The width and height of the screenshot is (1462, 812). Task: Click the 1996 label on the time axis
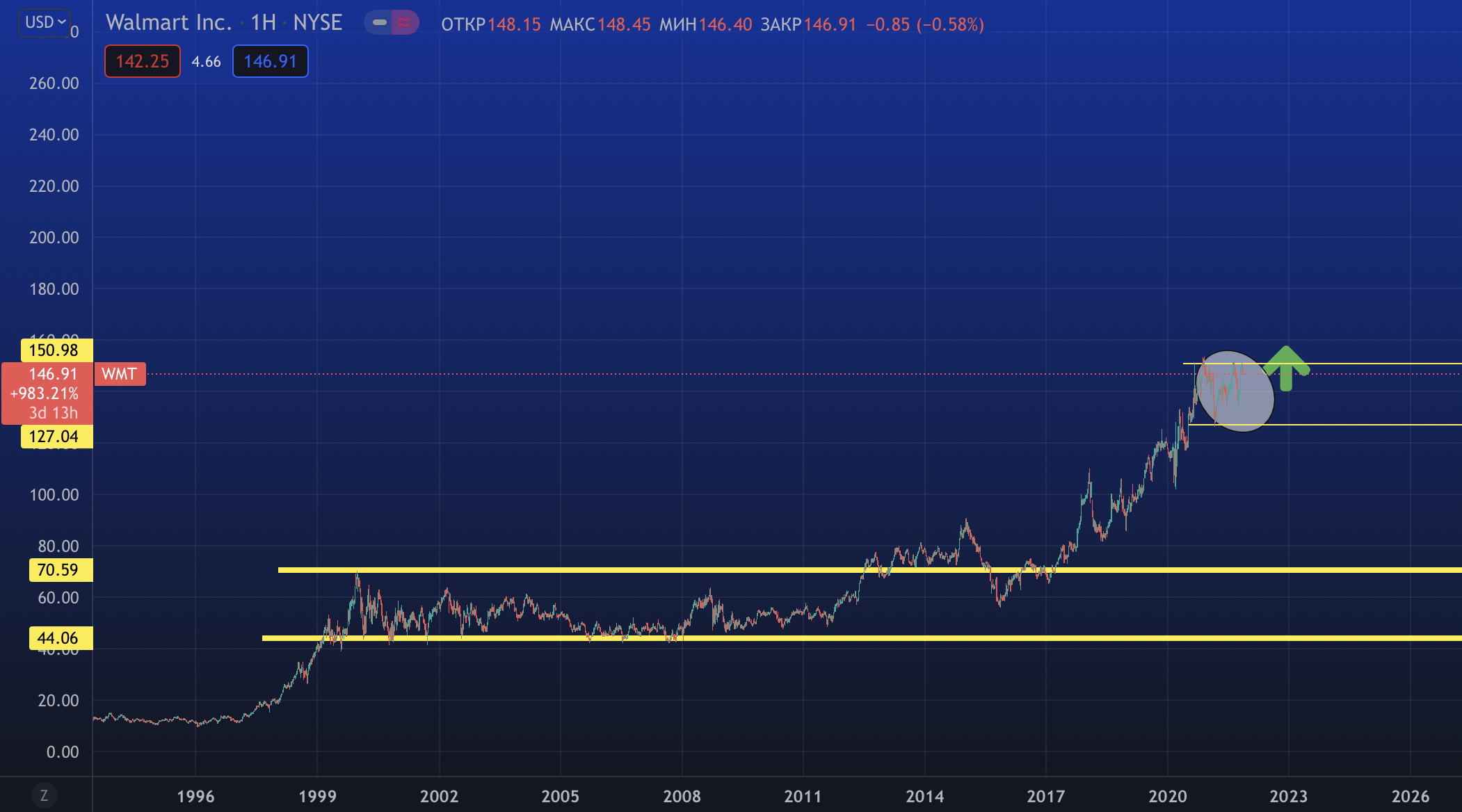point(195,796)
